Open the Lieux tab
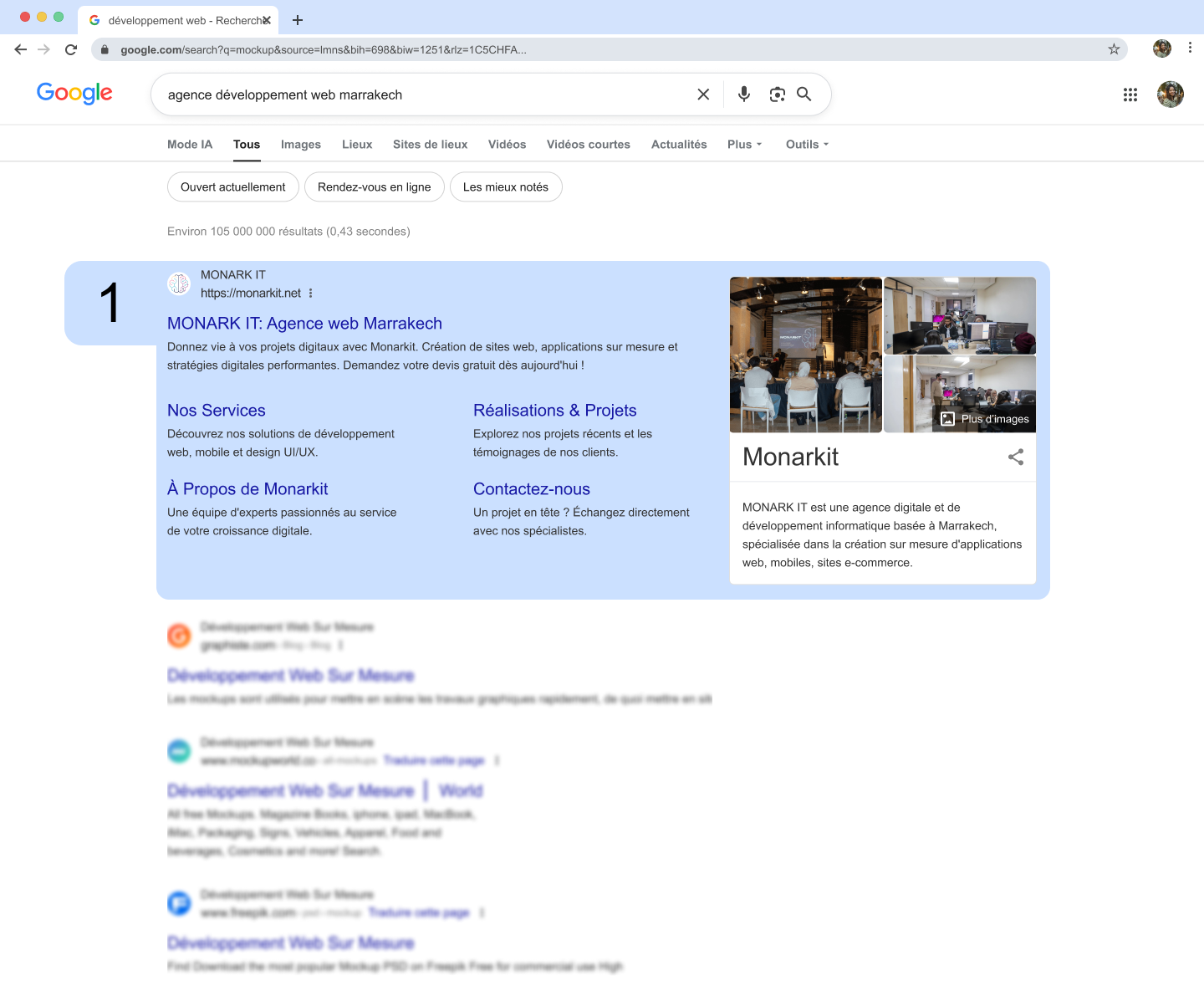Viewport: 1204px width, 986px height. (357, 145)
